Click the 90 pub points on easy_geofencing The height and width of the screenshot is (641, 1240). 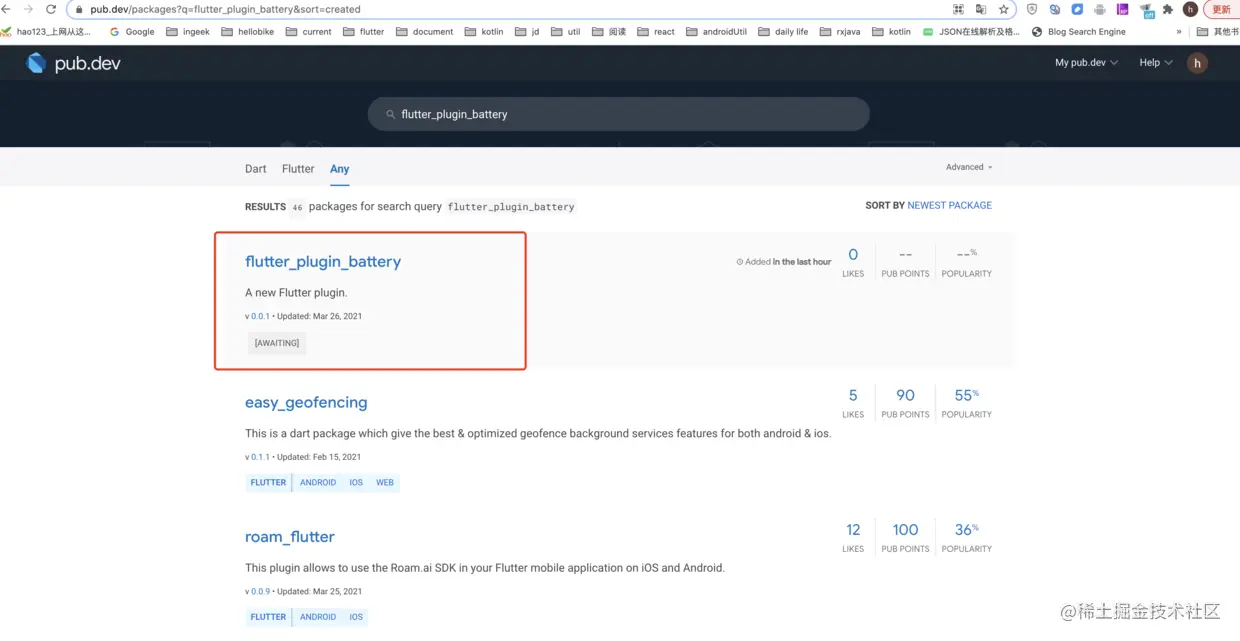point(905,396)
